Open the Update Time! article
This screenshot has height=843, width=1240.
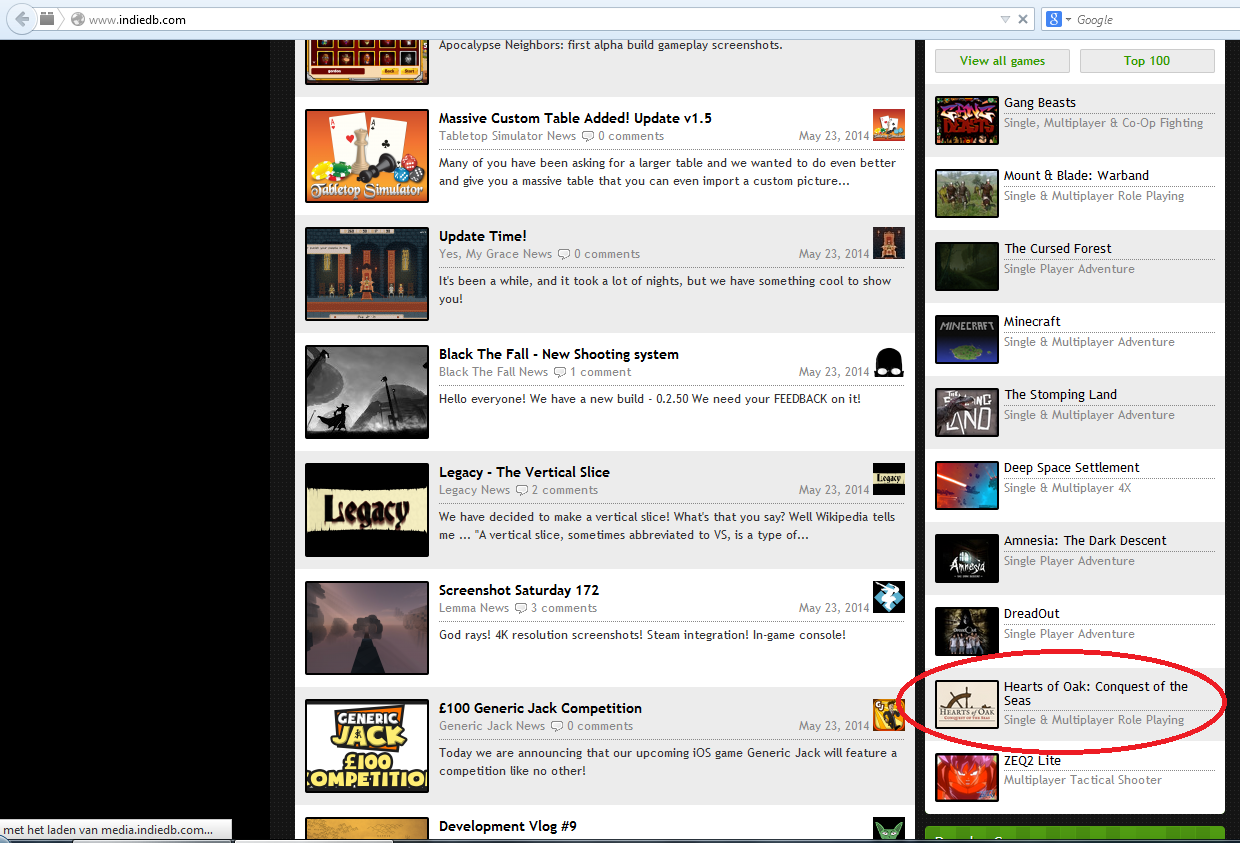(x=482, y=236)
